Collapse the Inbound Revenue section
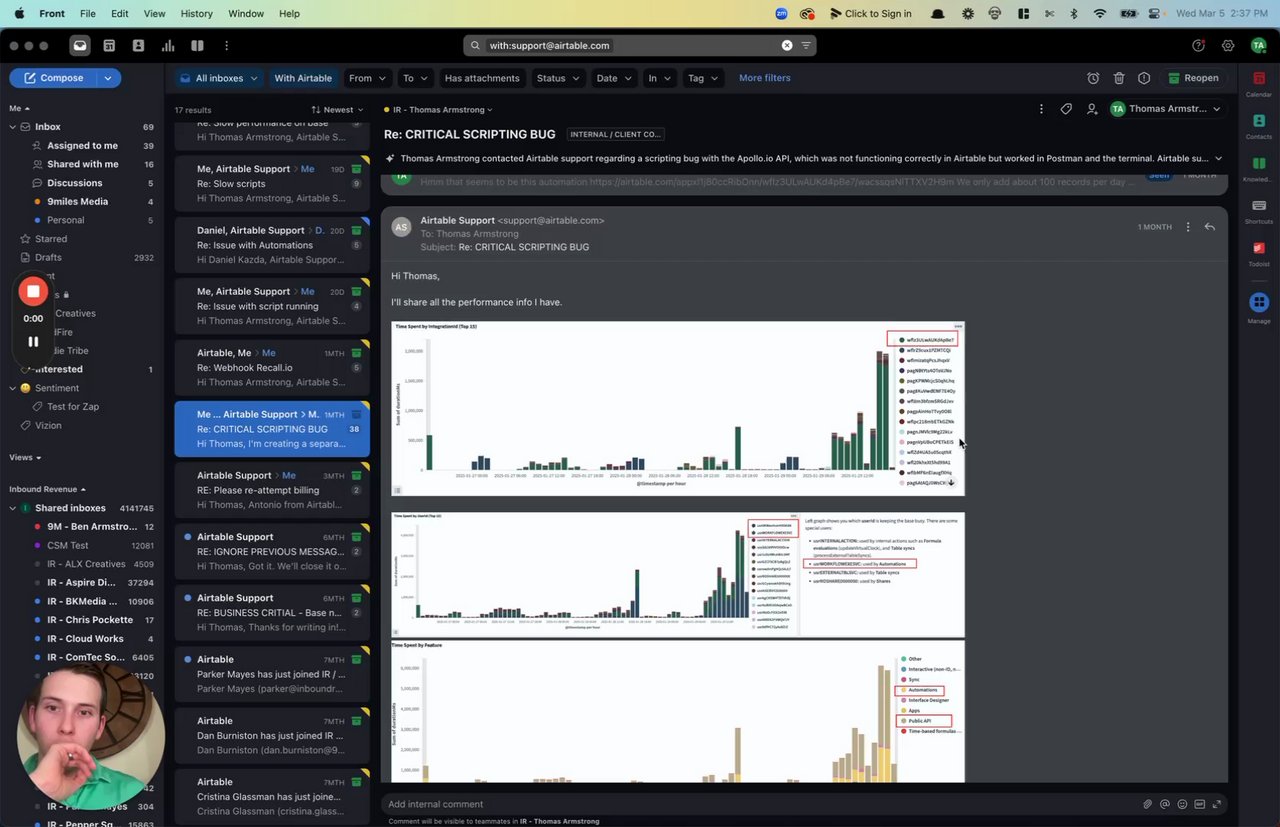This screenshot has height=827, width=1280. click(47, 489)
